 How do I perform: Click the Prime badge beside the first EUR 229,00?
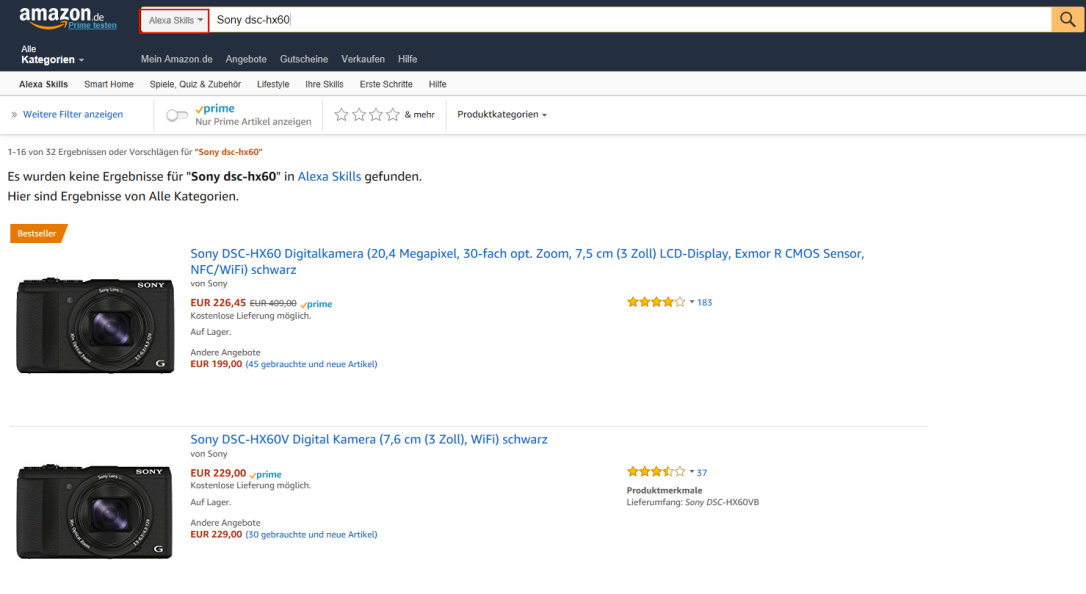point(265,474)
